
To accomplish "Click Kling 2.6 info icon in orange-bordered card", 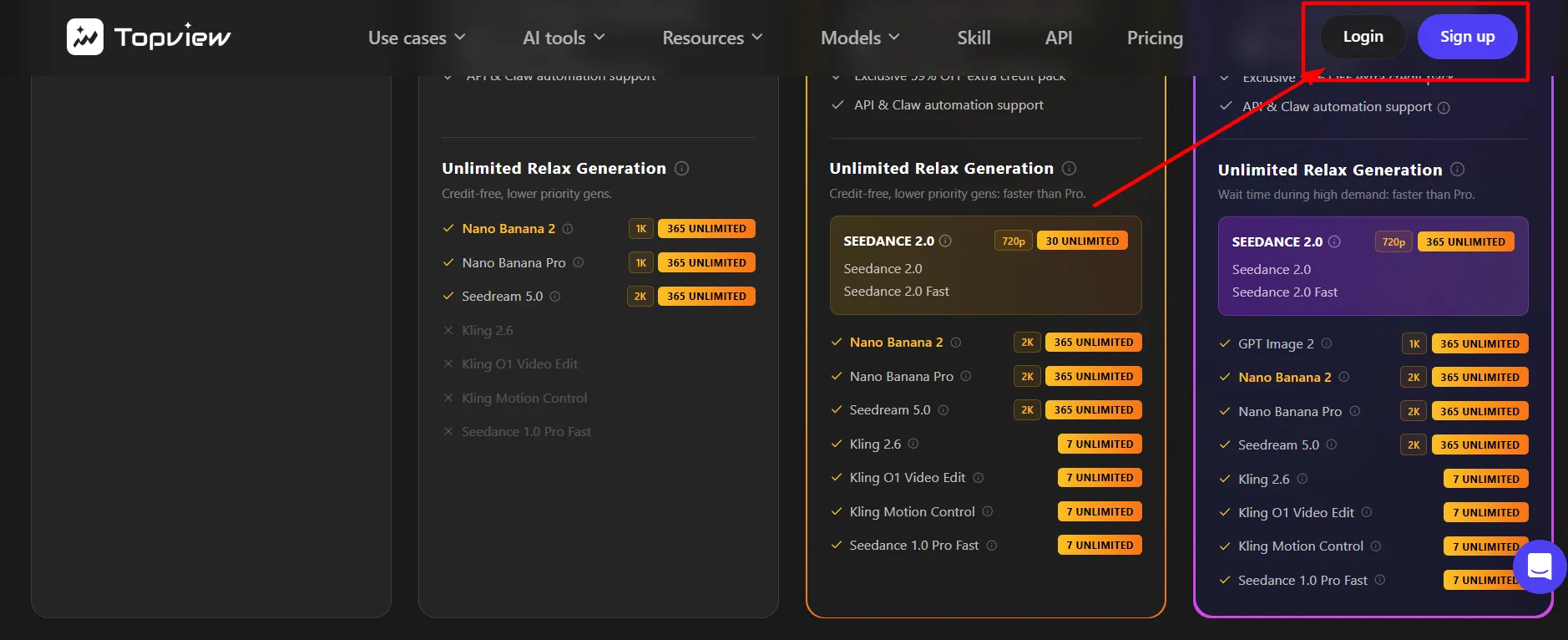I will tap(913, 444).
